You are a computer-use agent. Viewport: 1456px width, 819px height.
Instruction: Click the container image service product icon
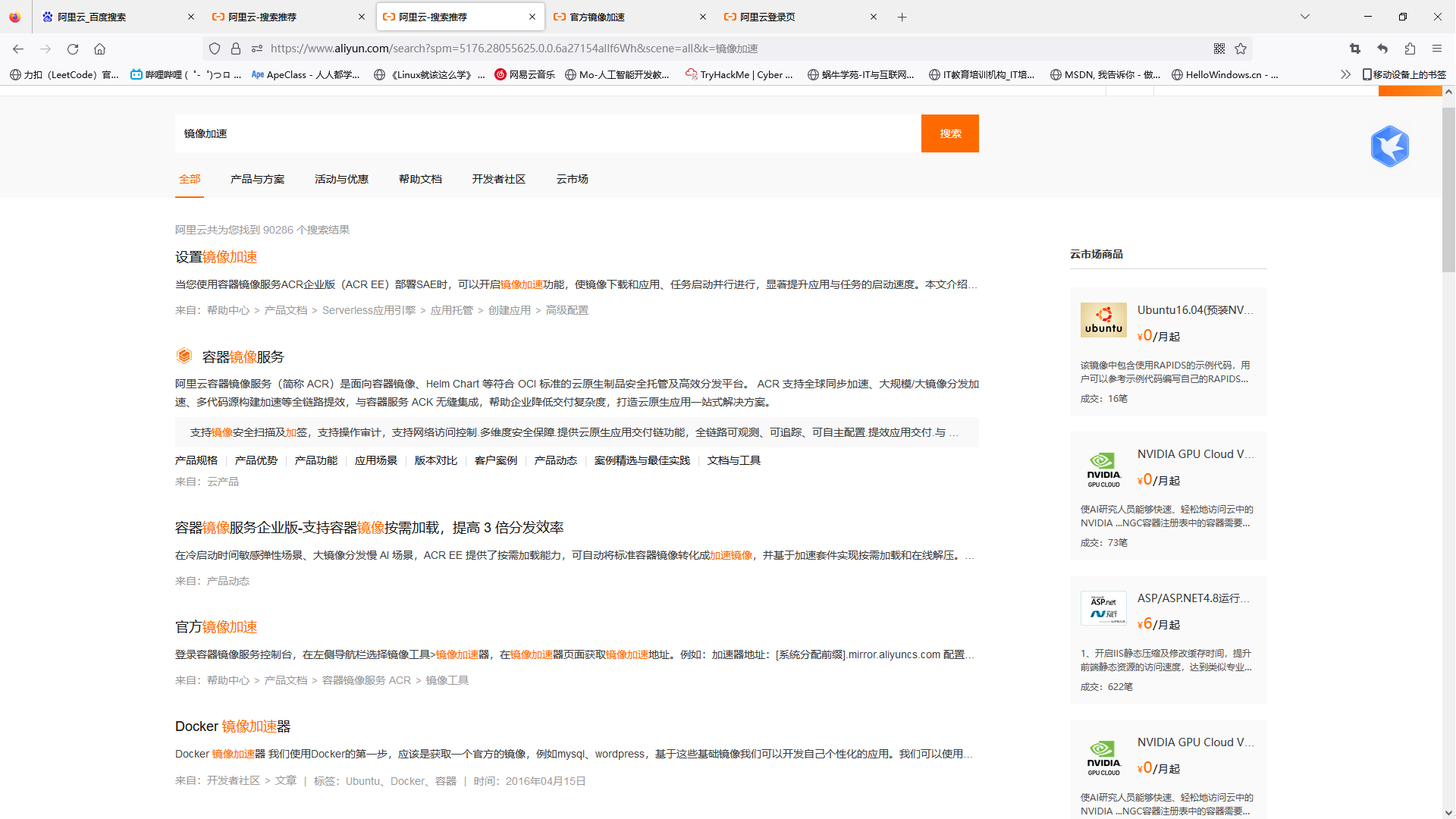point(184,356)
